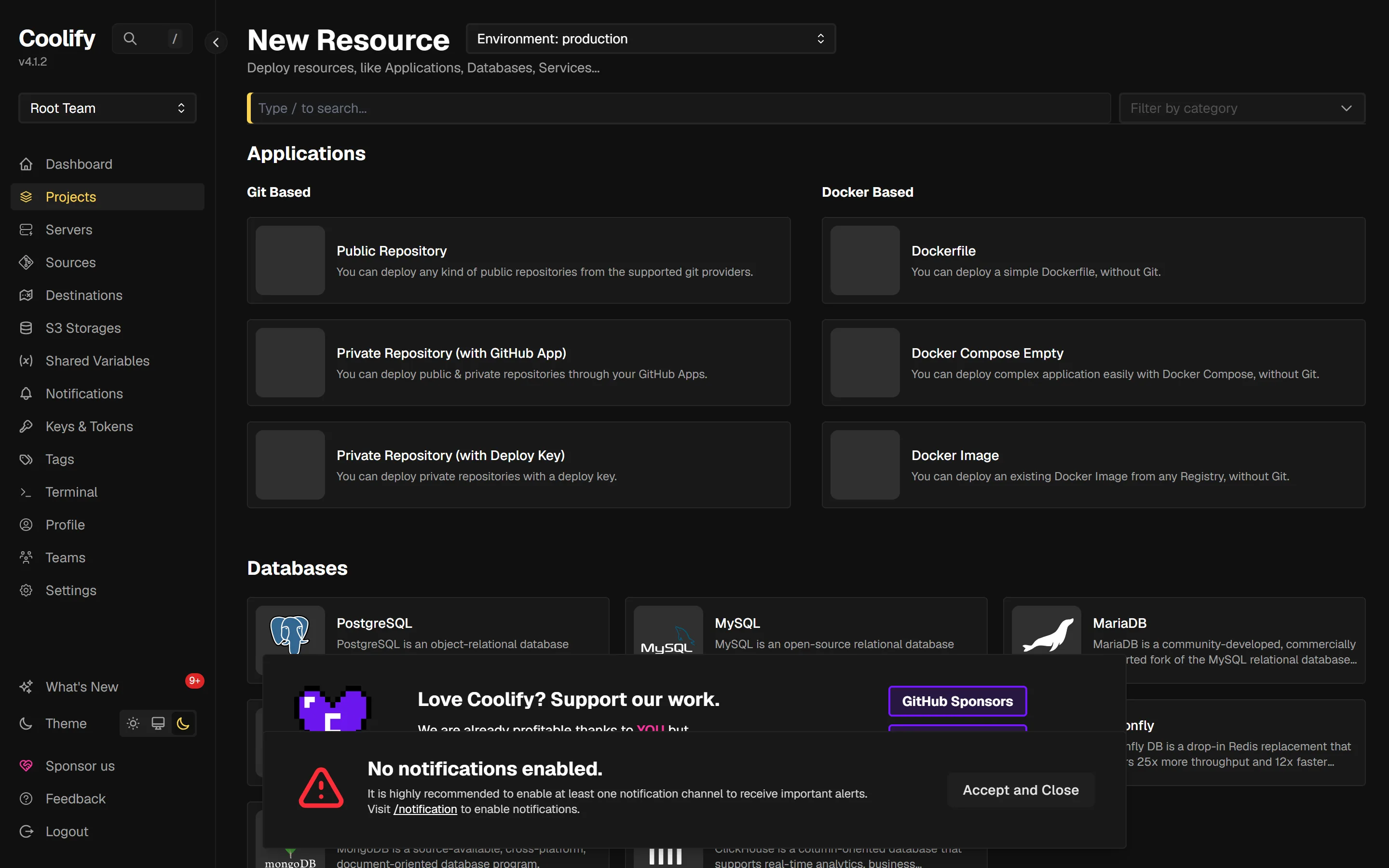Click the What's New sparkle icon
Screen dimensions: 1389x868
(x=26, y=687)
